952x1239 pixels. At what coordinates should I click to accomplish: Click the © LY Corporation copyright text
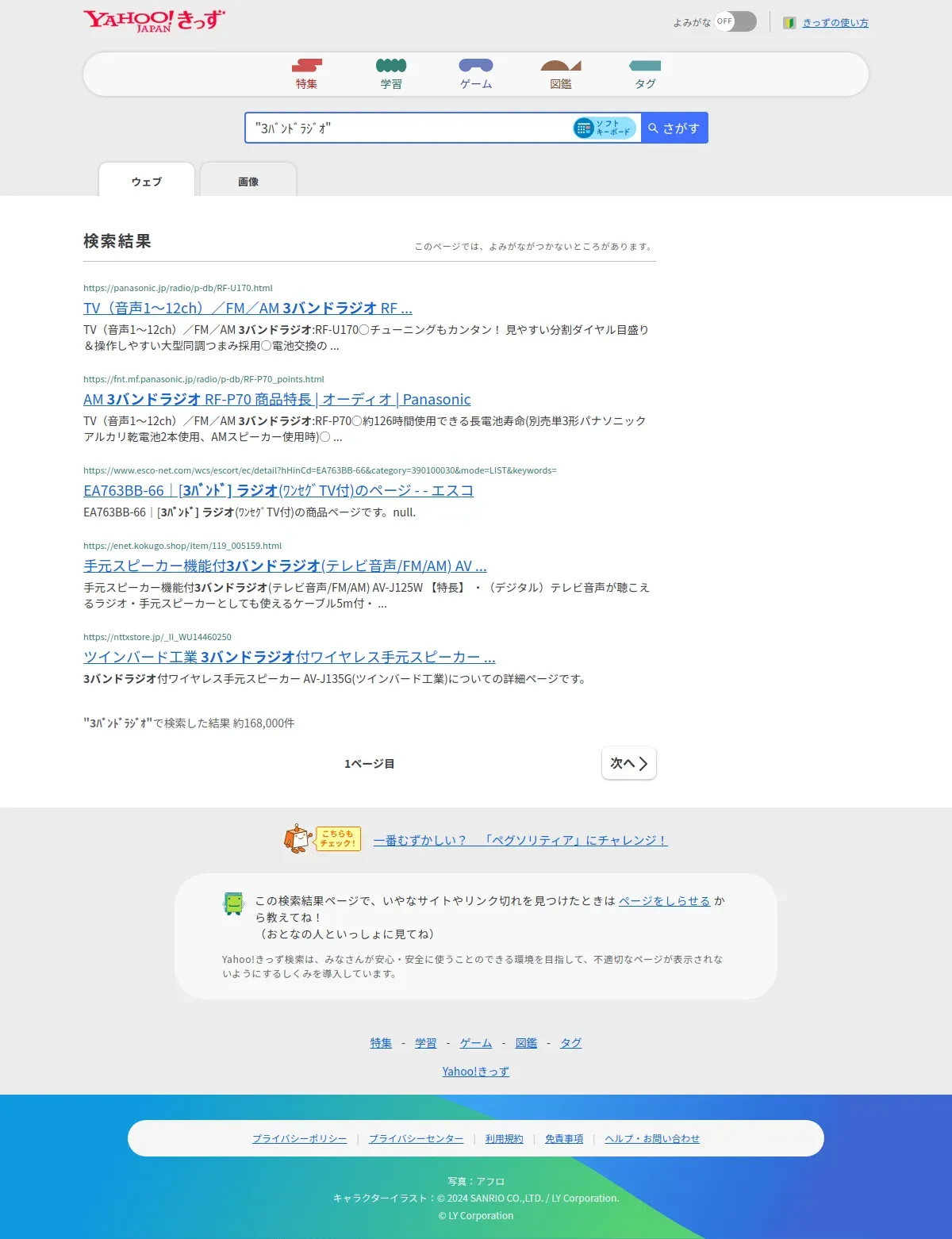[x=476, y=1215]
